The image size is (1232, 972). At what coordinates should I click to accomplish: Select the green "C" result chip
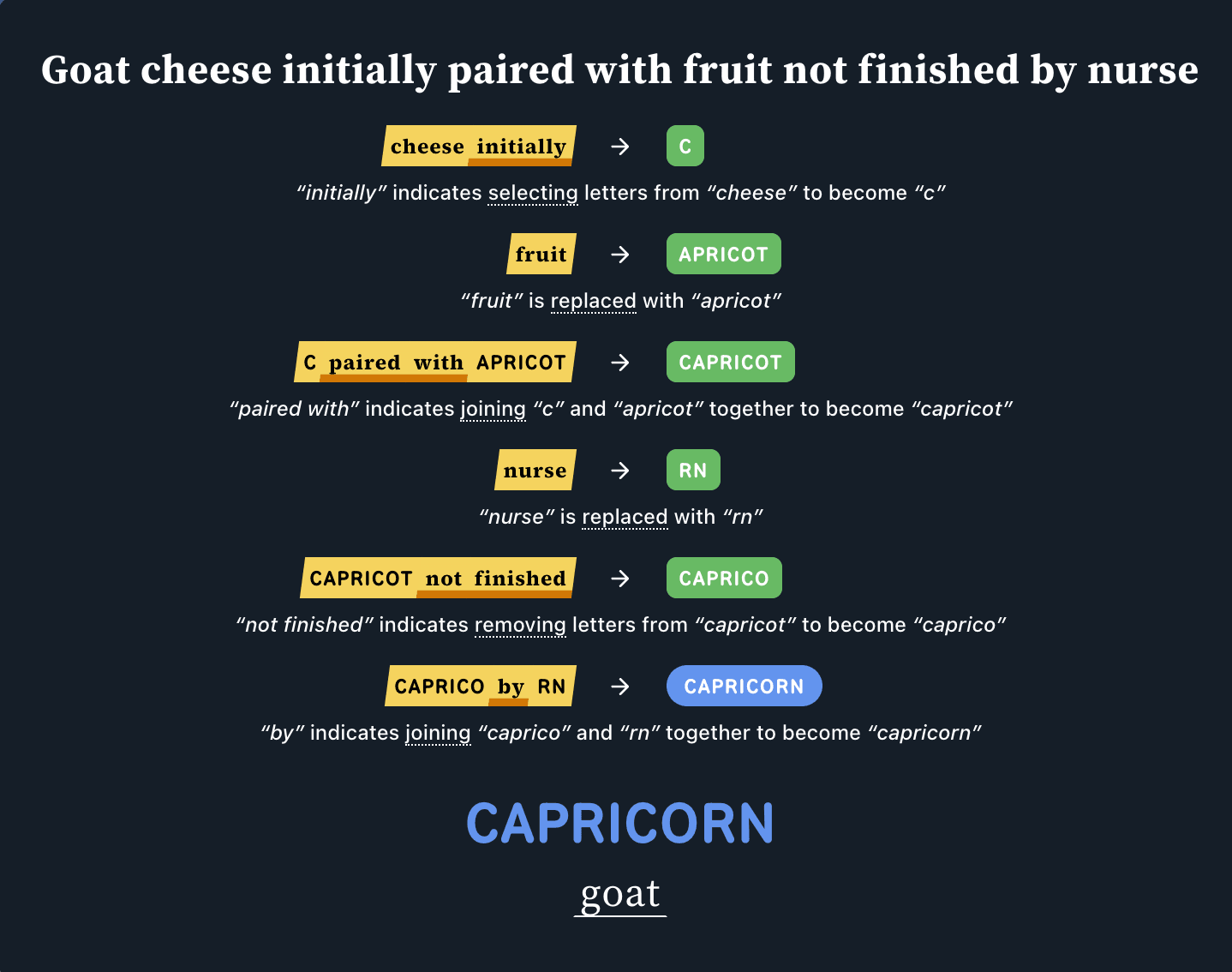[685, 147]
